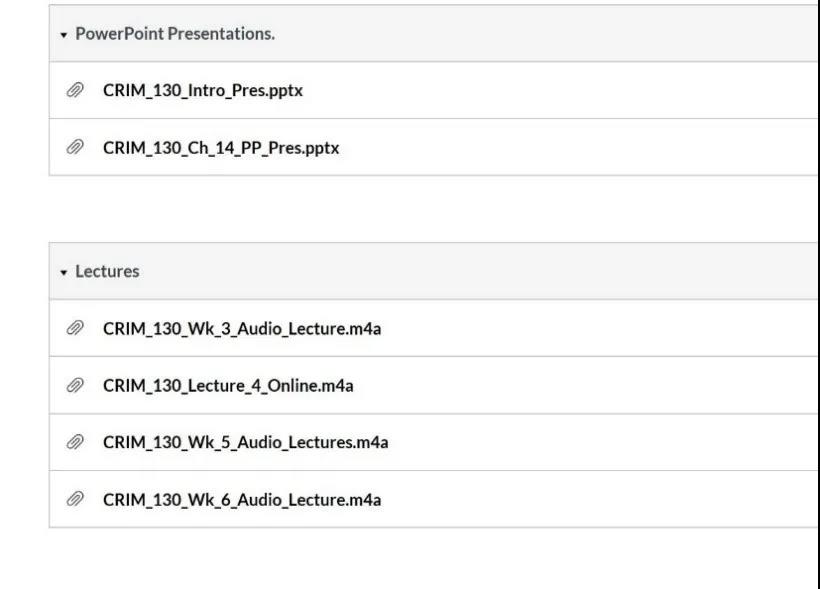
Task: Open the CRIM_130_Intro_Pres.pptx file
Action: 202,90
